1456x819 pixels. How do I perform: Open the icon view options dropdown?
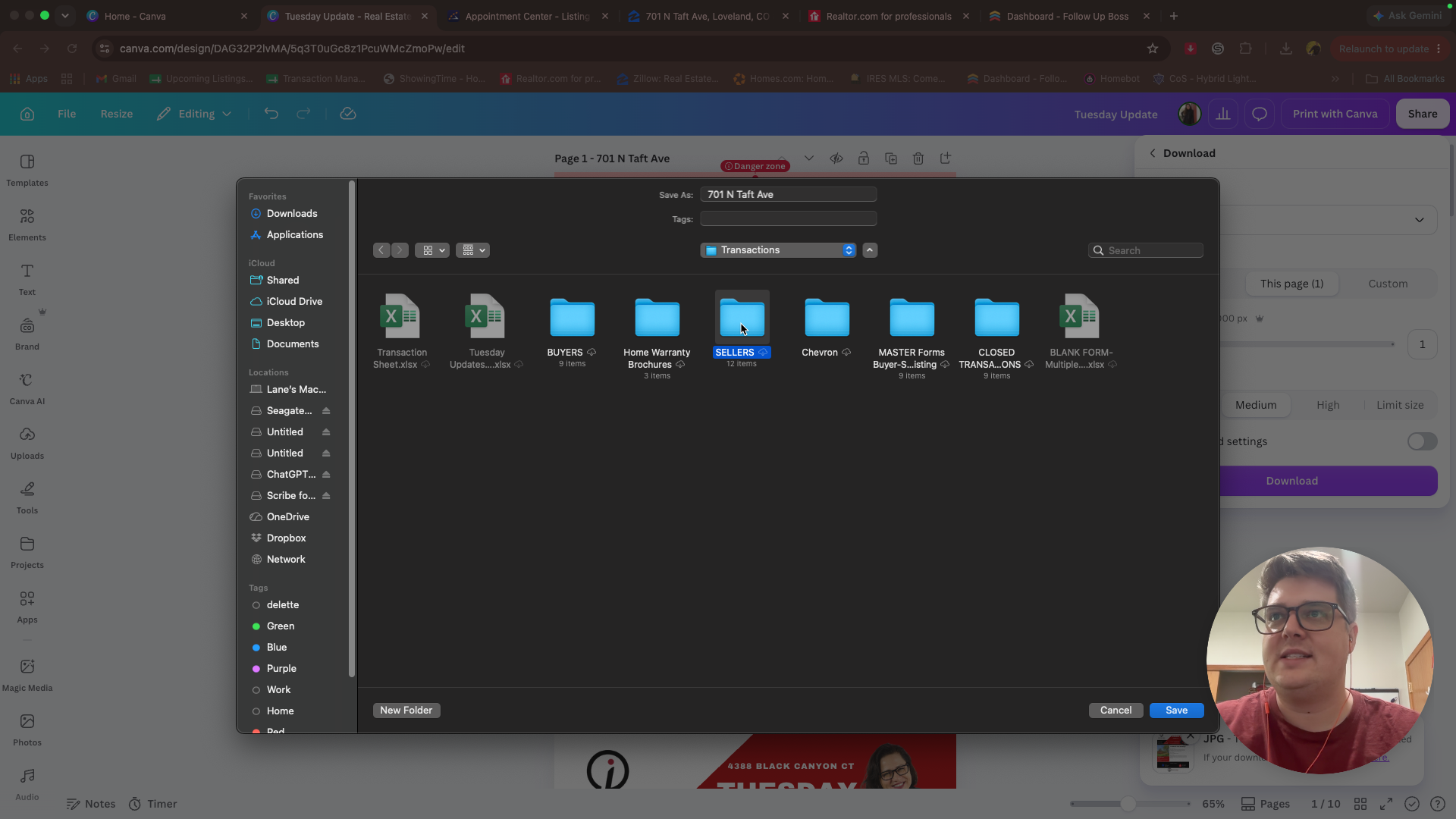[432, 250]
